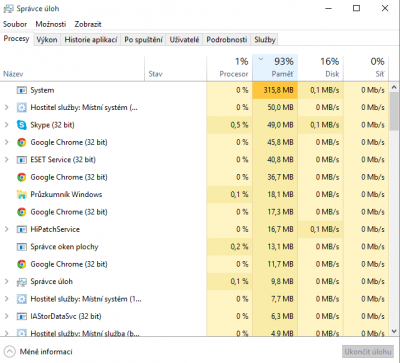Expand Hostitel služby: Místní systém 7,7 MB
This screenshot has height=363, width=400.
6,299
